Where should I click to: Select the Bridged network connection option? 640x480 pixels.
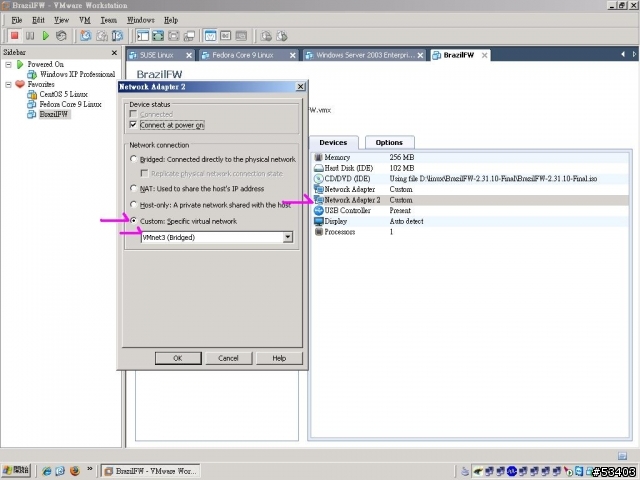134,159
